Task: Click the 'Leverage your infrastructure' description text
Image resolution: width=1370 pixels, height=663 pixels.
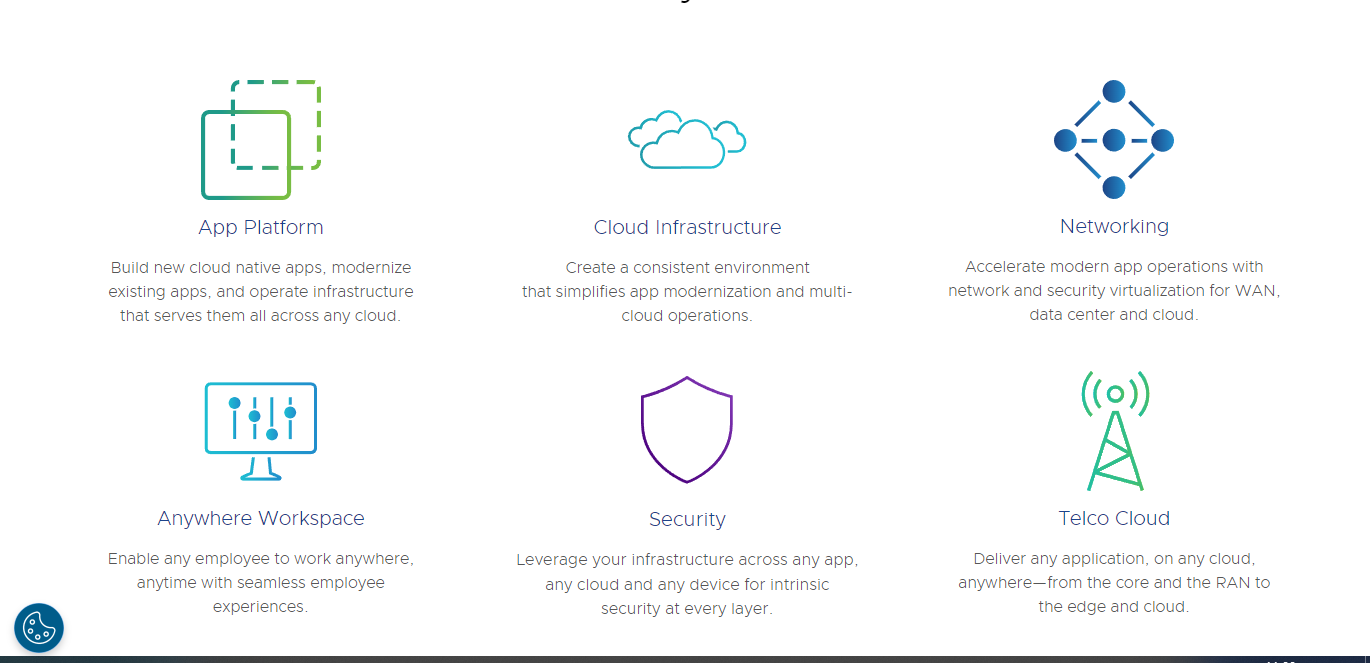Action: click(x=687, y=584)
